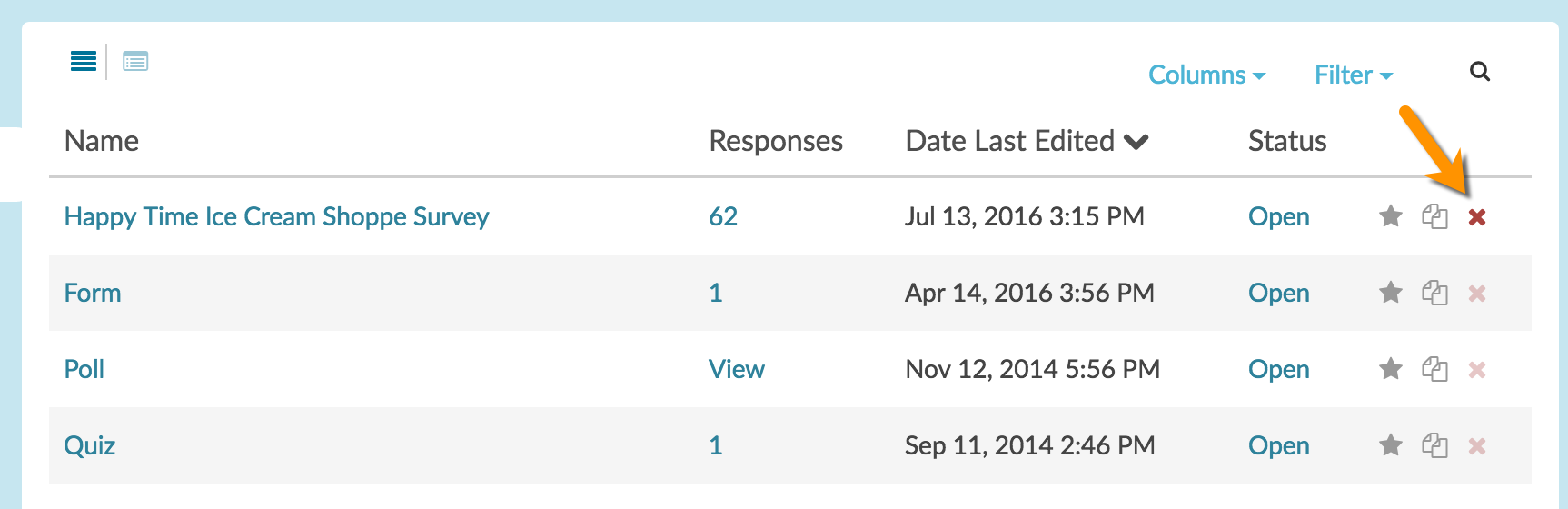Delete the Form survey

(1477, 294)
